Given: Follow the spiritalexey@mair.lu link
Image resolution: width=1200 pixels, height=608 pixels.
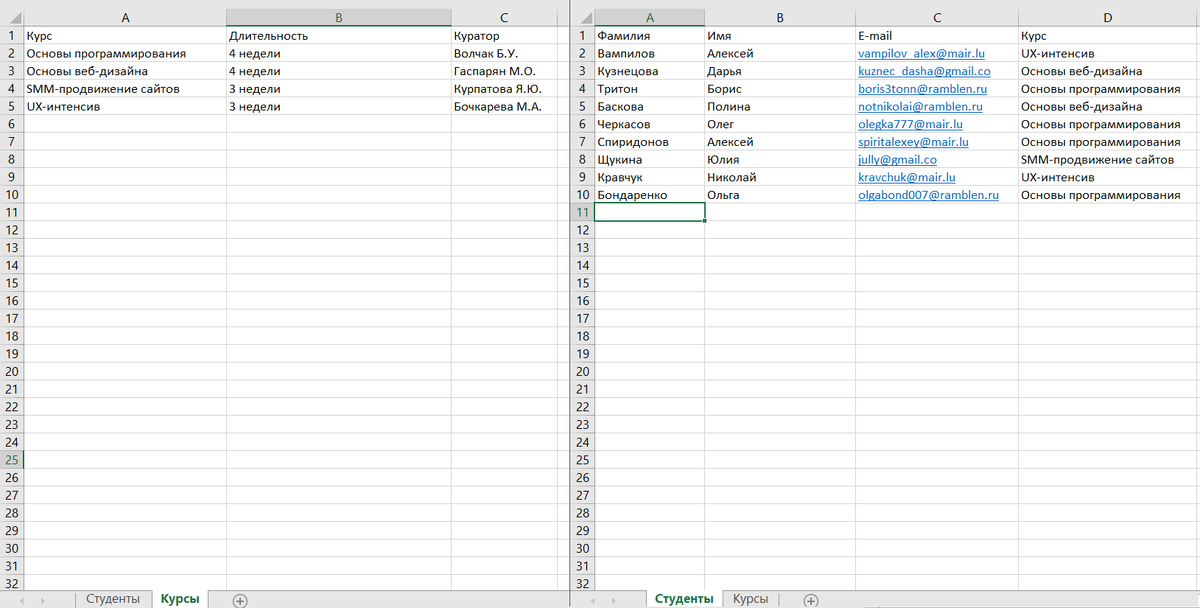Looking at the screenshot, I should [x=913, y=142].
